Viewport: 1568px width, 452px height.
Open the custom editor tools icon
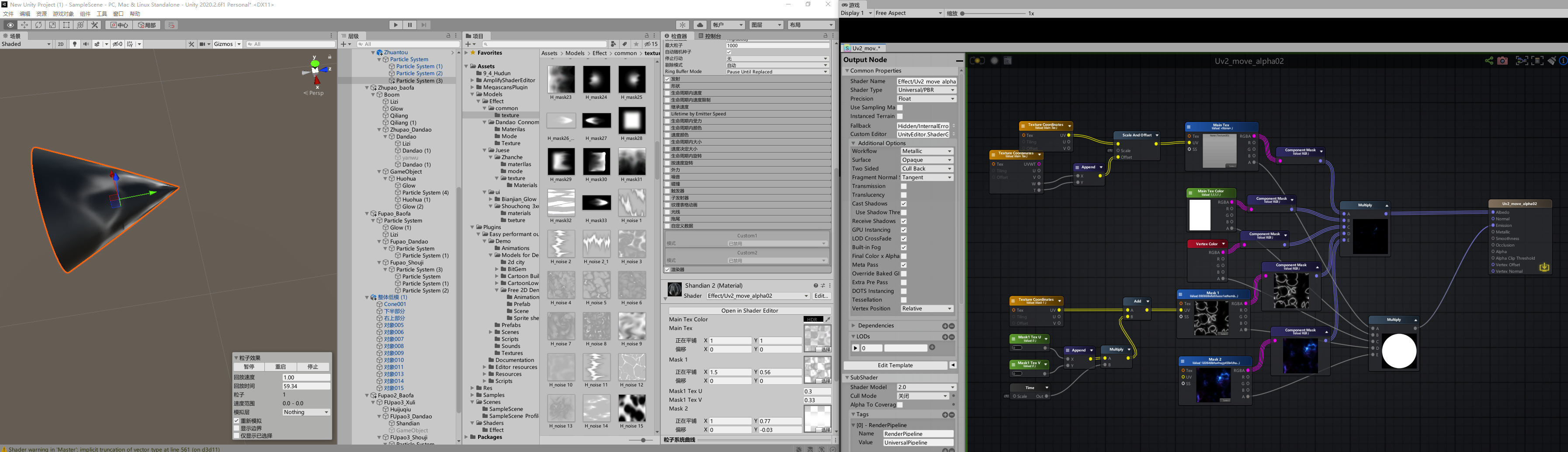(94, 25)
